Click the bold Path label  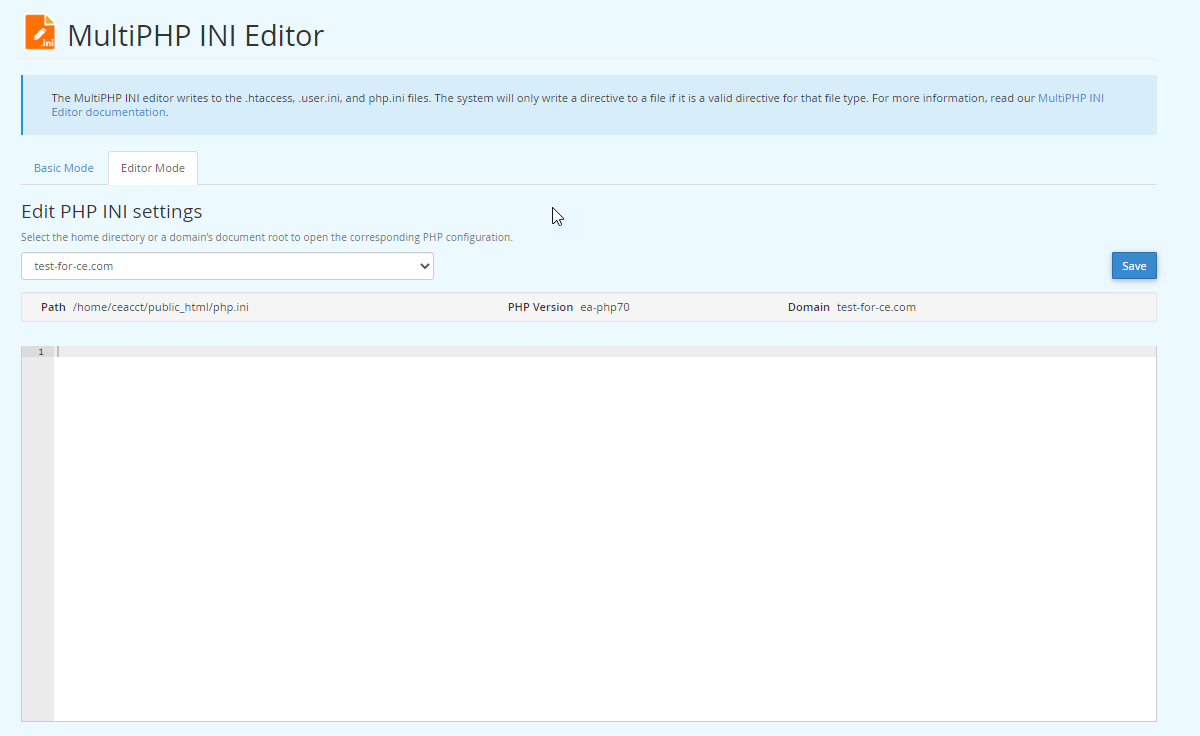click(x=53, y=307)
